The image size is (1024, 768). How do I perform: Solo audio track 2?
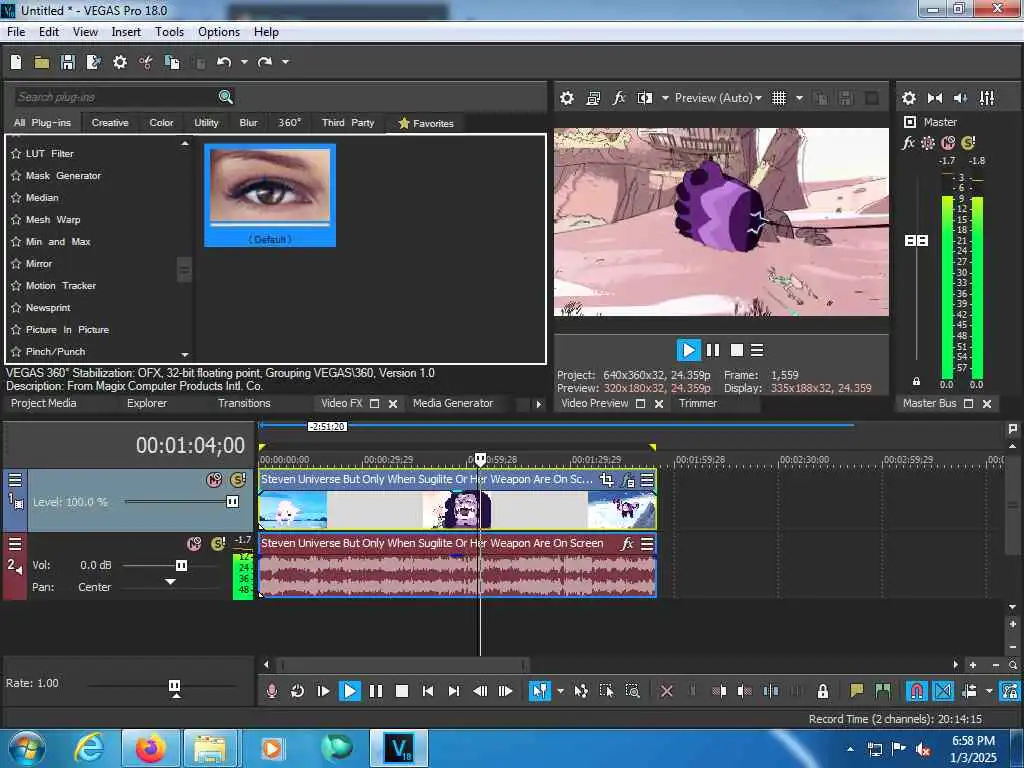point(218,543)
